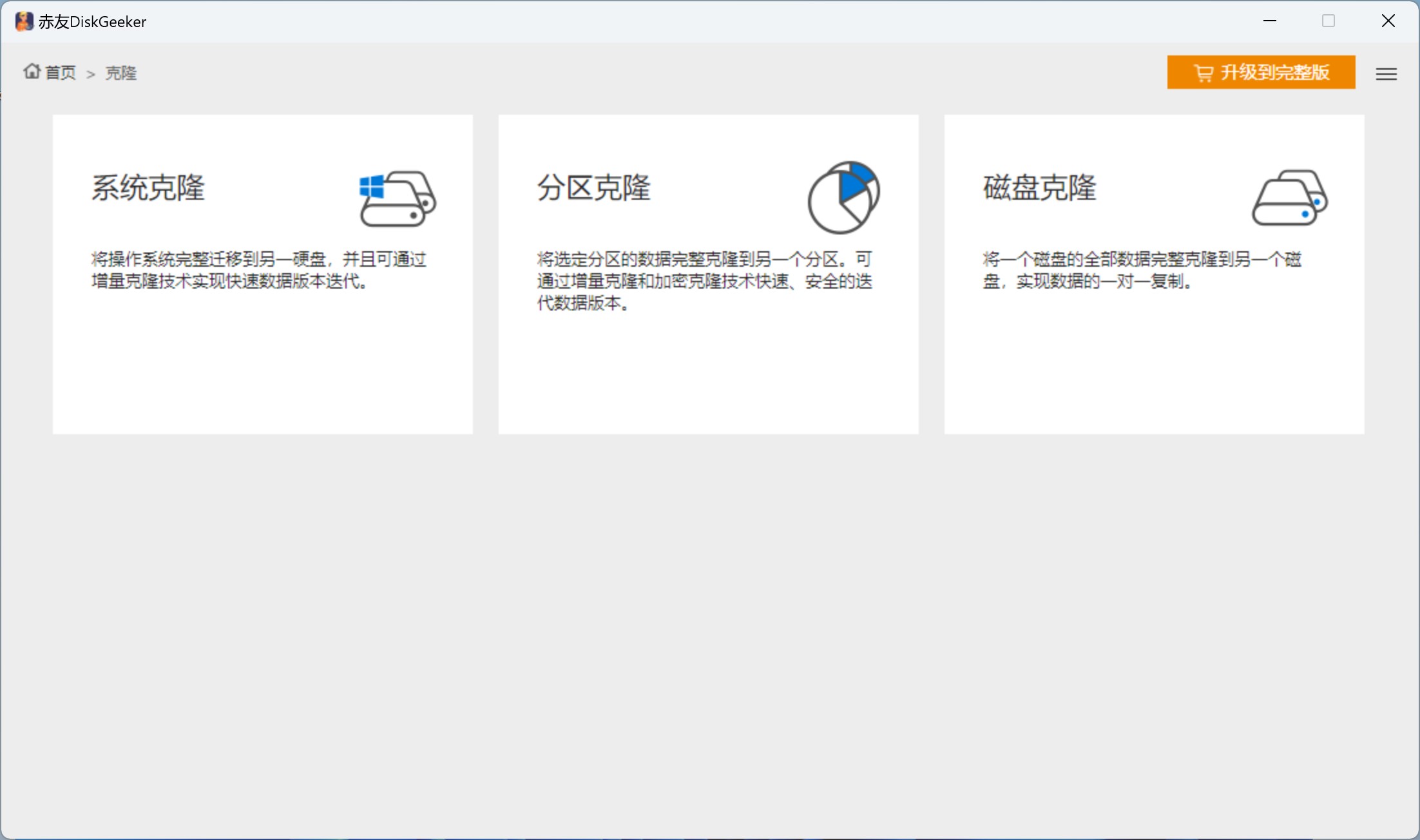The height and width of the screenshot is (840, 1420).
Task: Click the Partition Clone pie chart icon
Action: point(844,197)
